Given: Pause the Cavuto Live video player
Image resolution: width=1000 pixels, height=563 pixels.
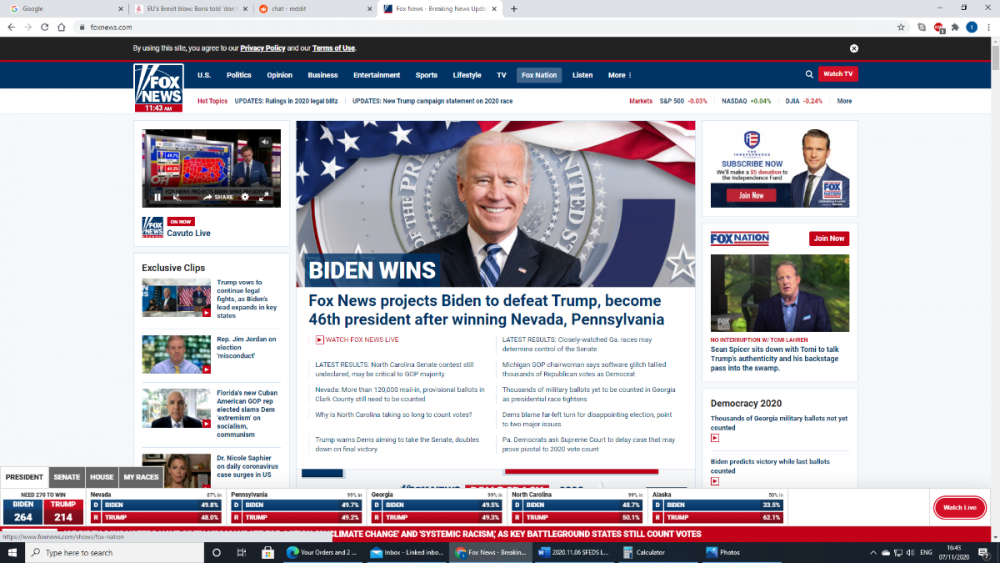Looking at the screenshot, I should 157,197.
